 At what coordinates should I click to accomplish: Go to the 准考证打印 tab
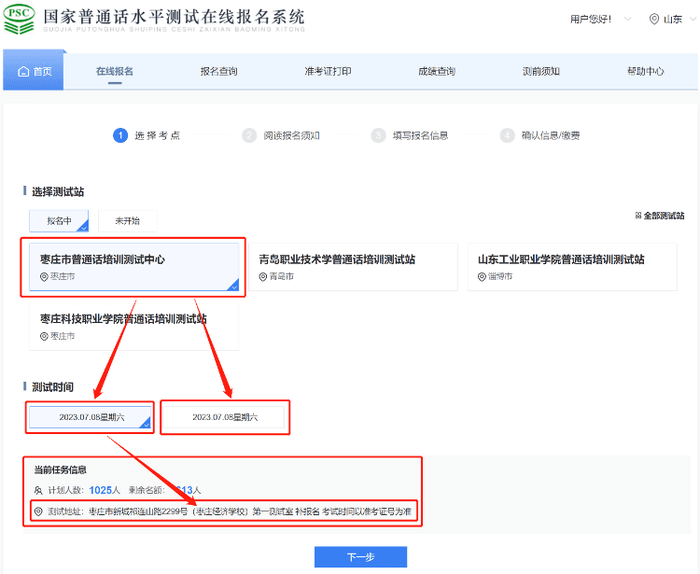coord(327,72)
